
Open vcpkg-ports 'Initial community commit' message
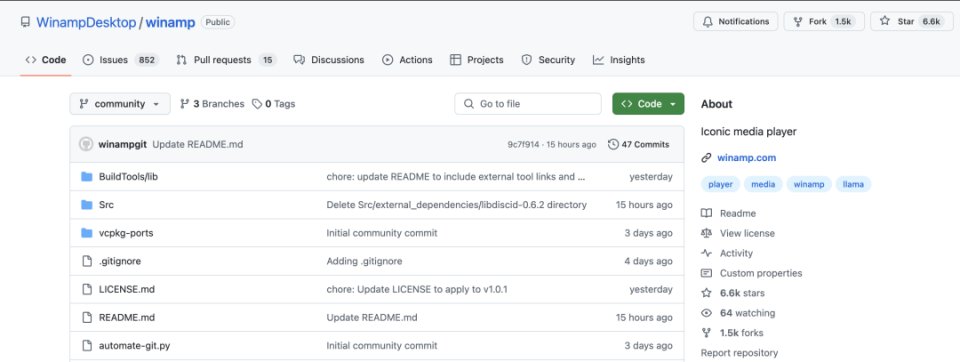[x=382, y=233]
